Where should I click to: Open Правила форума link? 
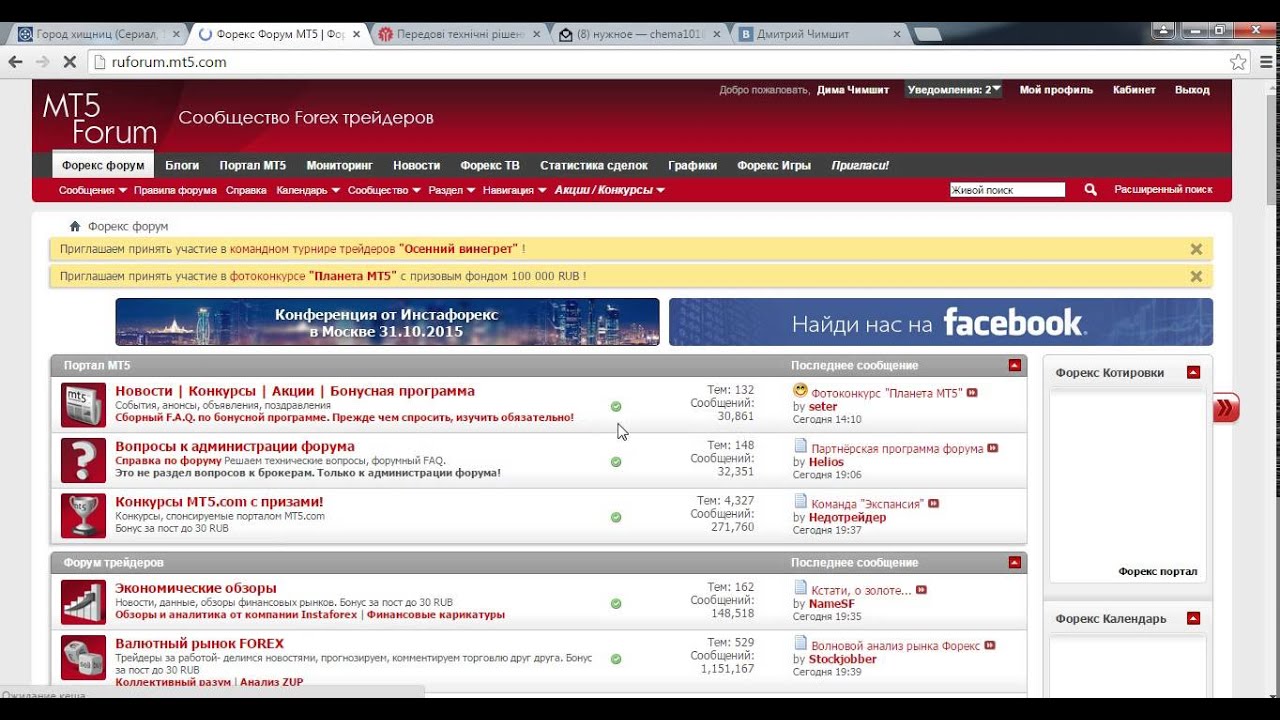tap(175, 190)
